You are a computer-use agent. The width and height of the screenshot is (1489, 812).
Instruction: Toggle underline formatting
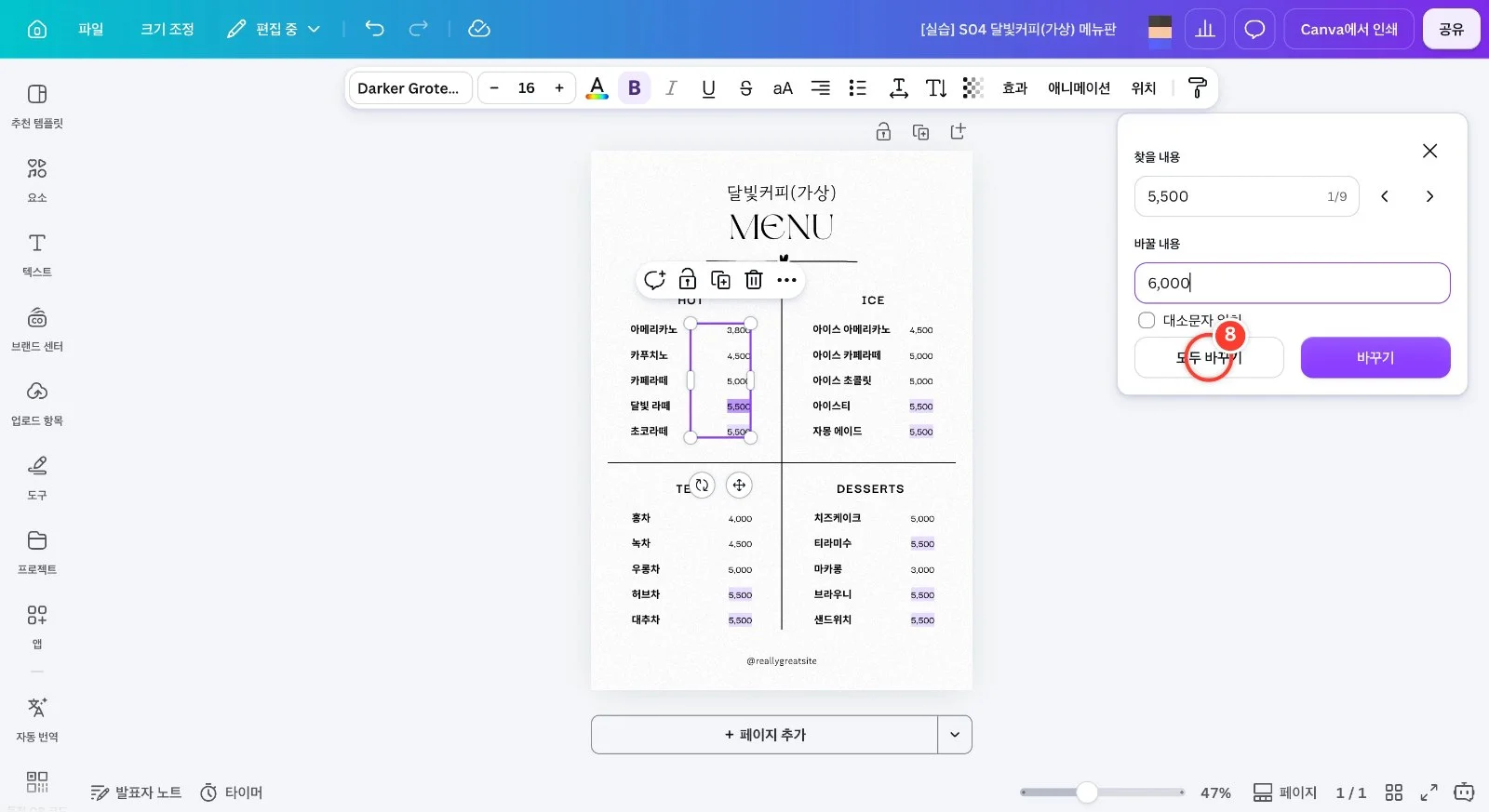[x=708, y=87]
